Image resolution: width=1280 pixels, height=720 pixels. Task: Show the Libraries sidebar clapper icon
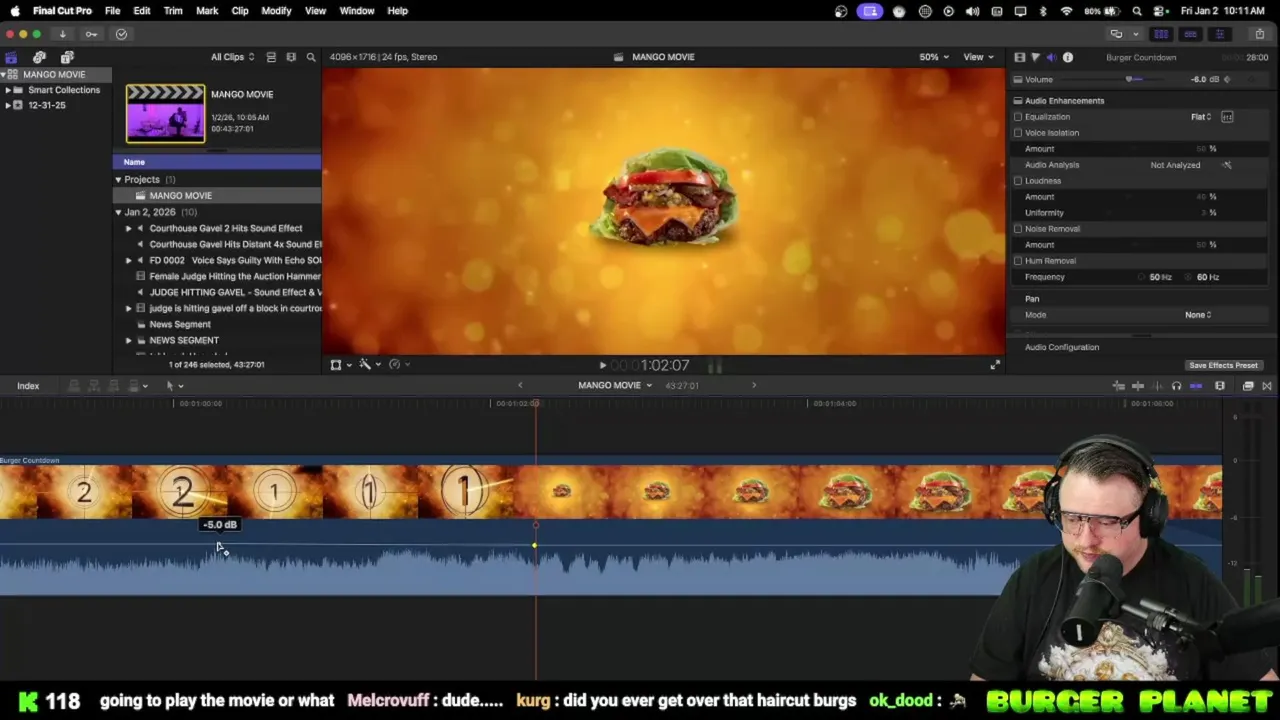click(11, 57)
